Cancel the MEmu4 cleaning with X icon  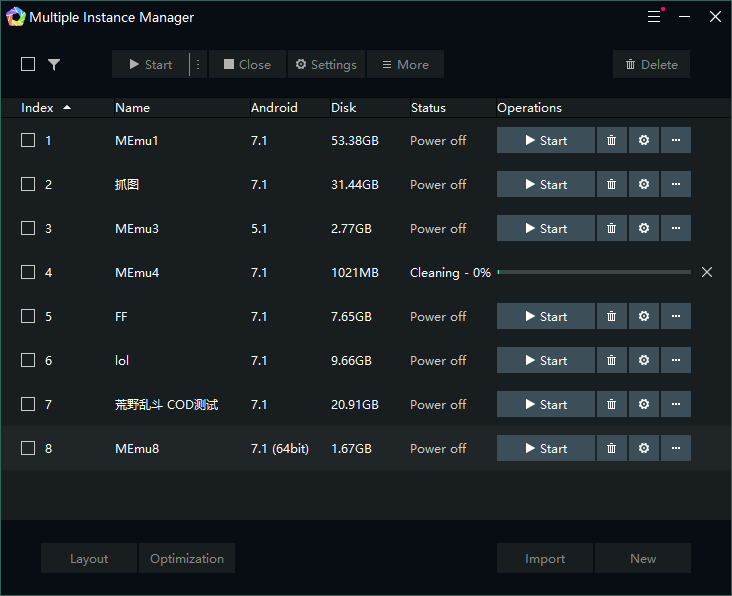pyautogui.click(x=707, y=273)
